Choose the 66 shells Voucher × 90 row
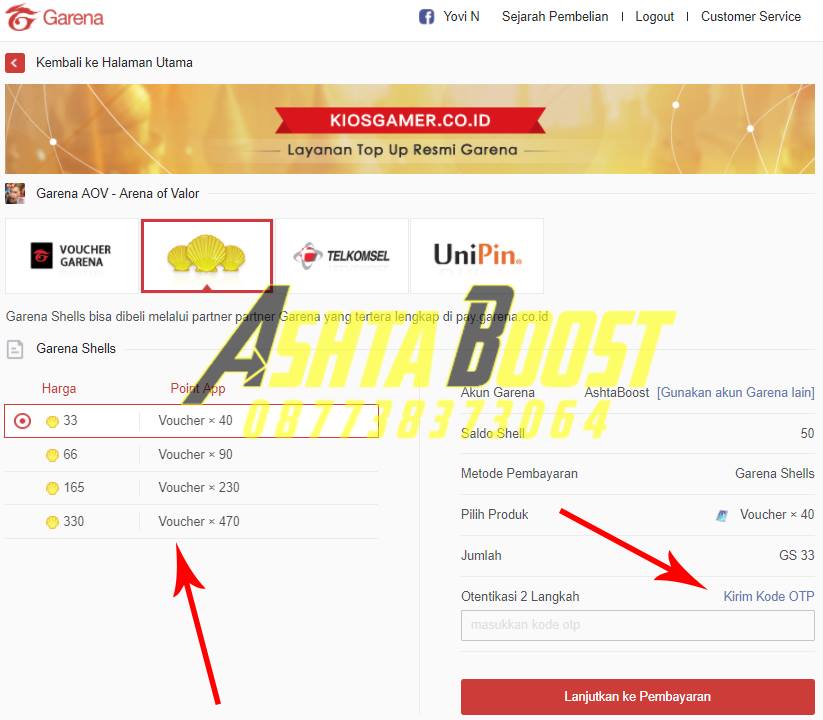Screen dimensions: 823x720 191,454
